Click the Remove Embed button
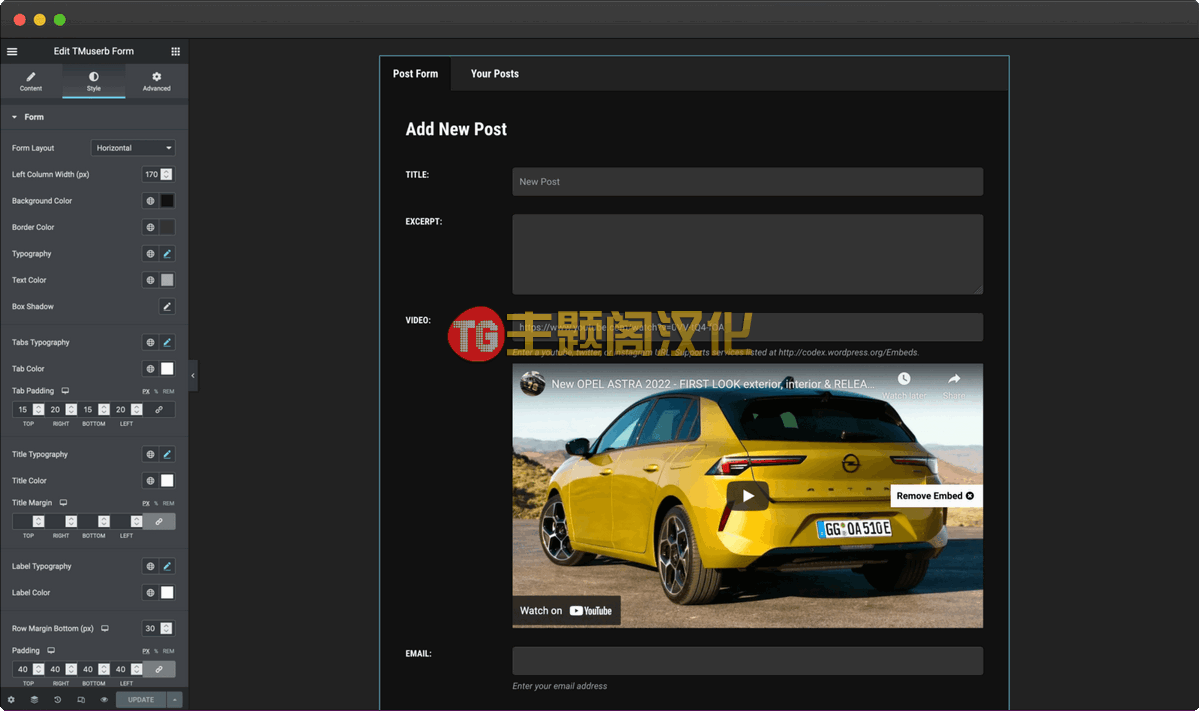 [x=935, y=496]
